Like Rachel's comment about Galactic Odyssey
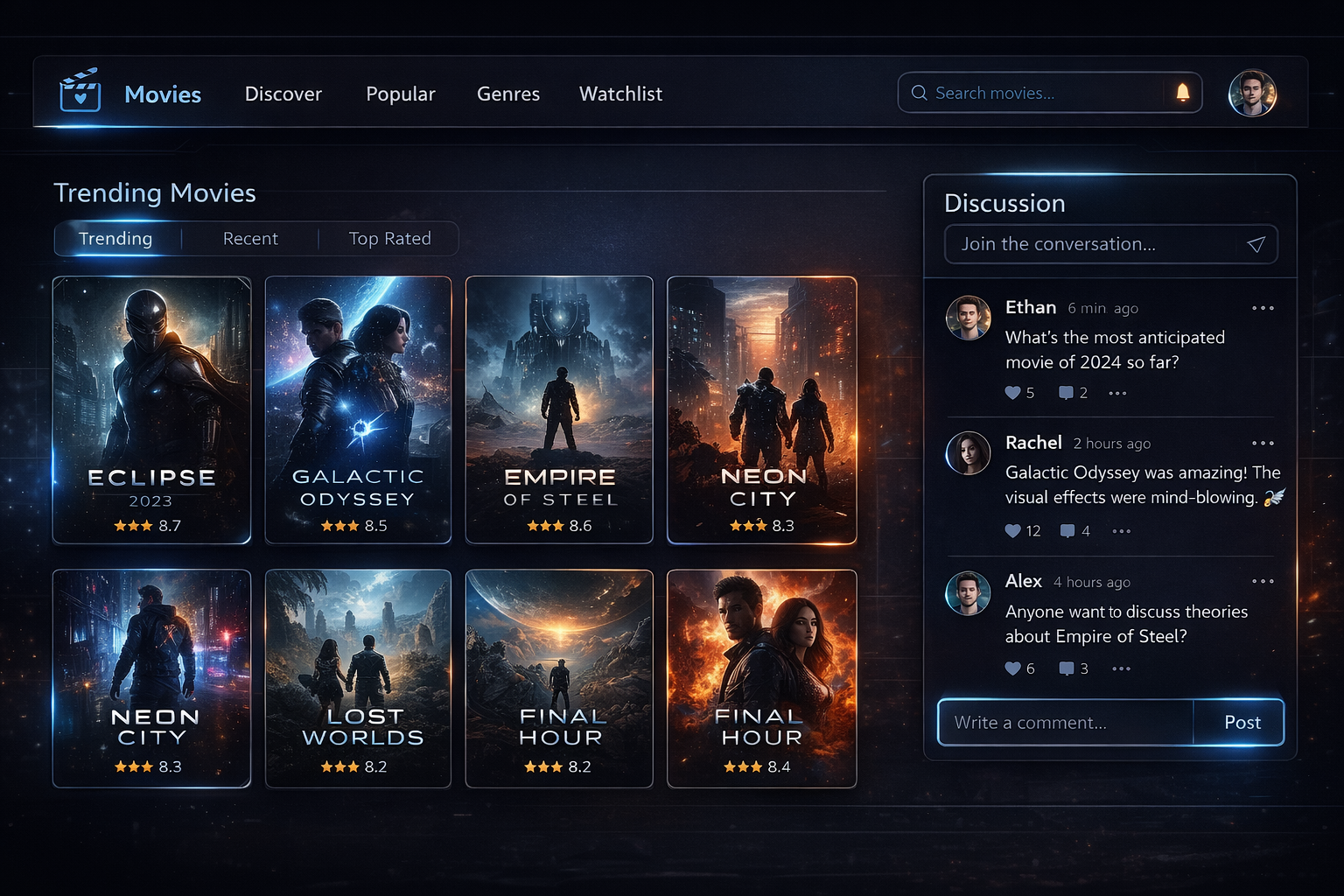Image resolution: width=1344 pixels, height=896 pixels. (x=1011, y=531)
